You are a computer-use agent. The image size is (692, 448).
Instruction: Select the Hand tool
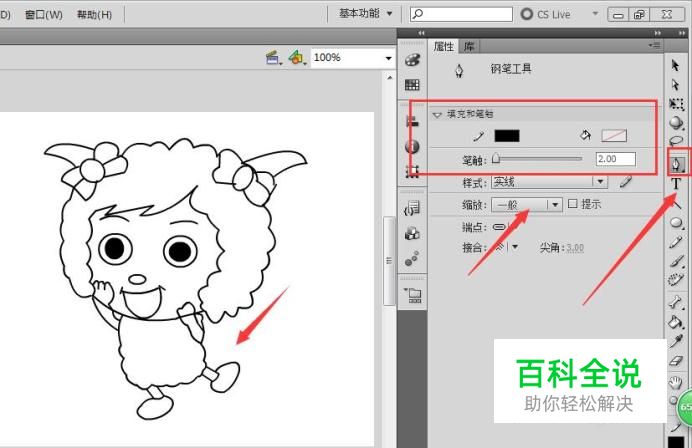675,382
